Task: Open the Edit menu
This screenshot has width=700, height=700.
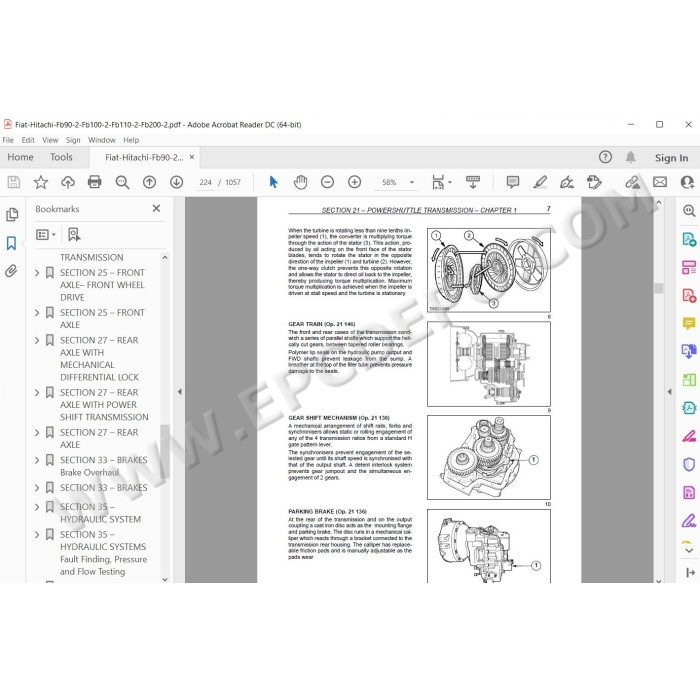Action: (x=28, y=140)
